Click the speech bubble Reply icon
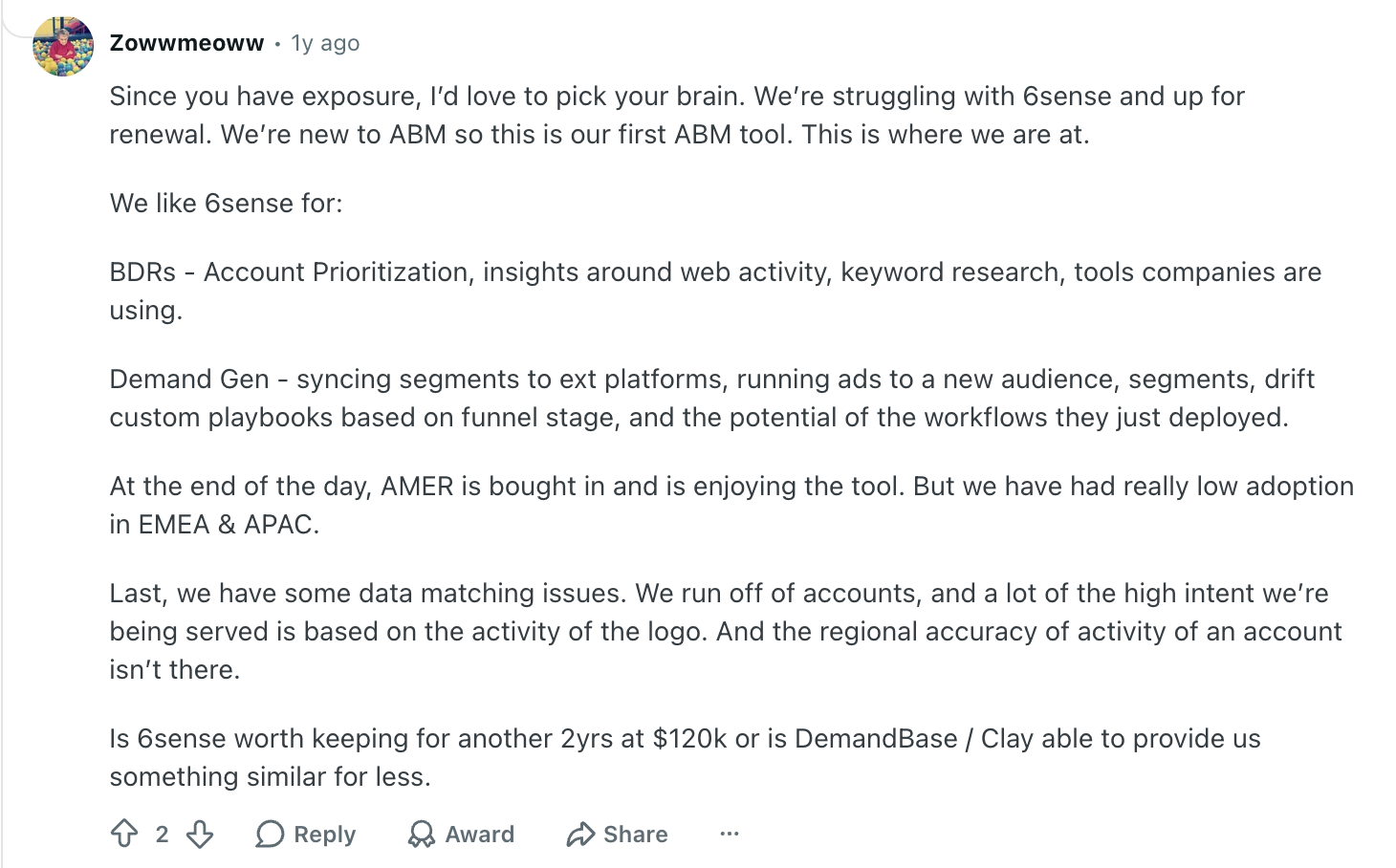The height and width of the screenshot is (868, 1396). pyautogui.click(x=270, y=835)
